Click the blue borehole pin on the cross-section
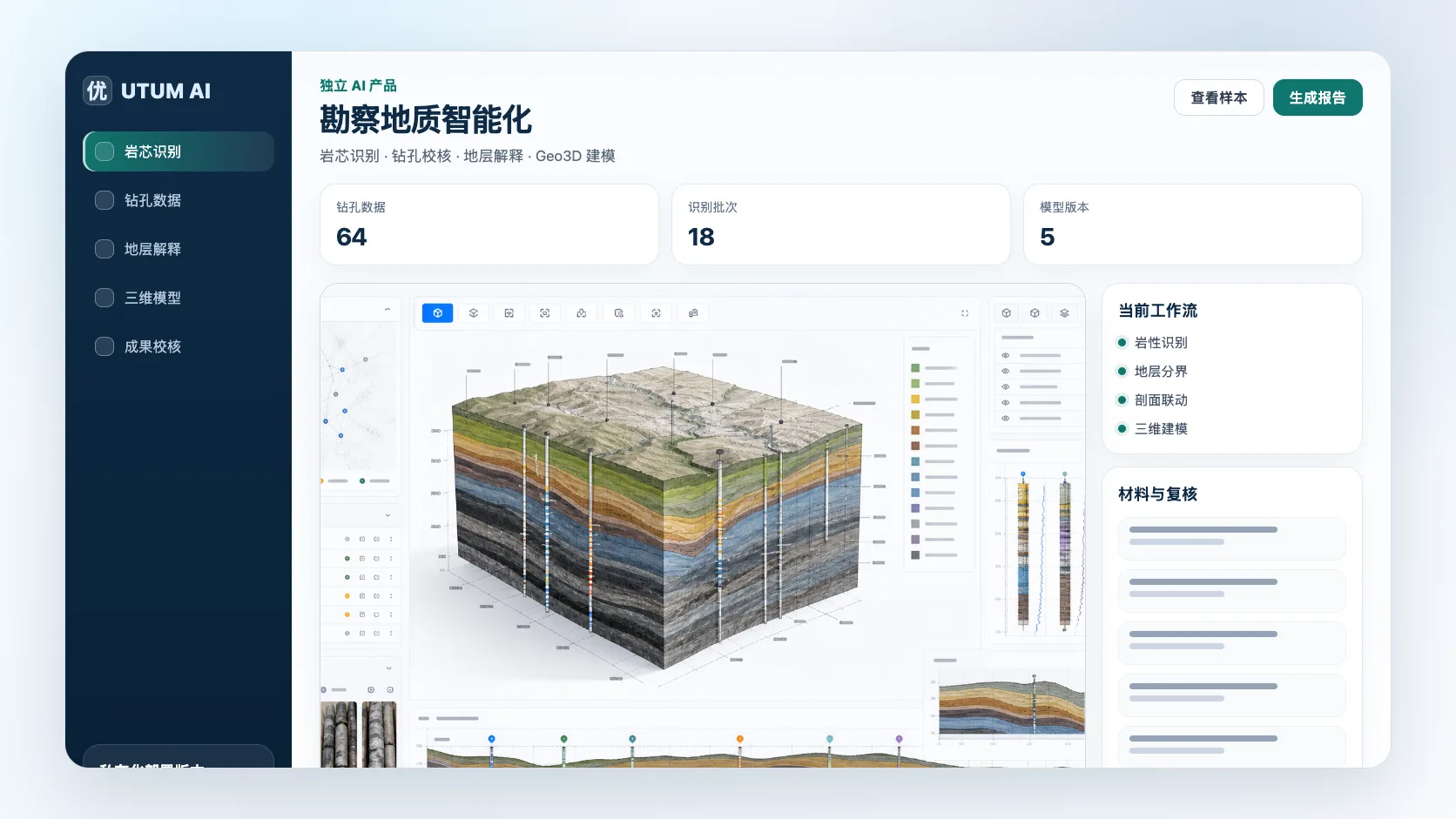Viewport: 1456px width, 819px height. [x=491, y=739]
